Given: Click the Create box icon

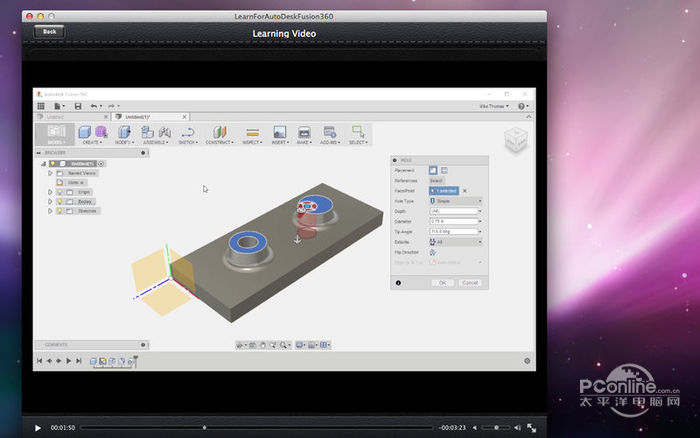Looking at the screenshot, I should click(x=86, y=132).
